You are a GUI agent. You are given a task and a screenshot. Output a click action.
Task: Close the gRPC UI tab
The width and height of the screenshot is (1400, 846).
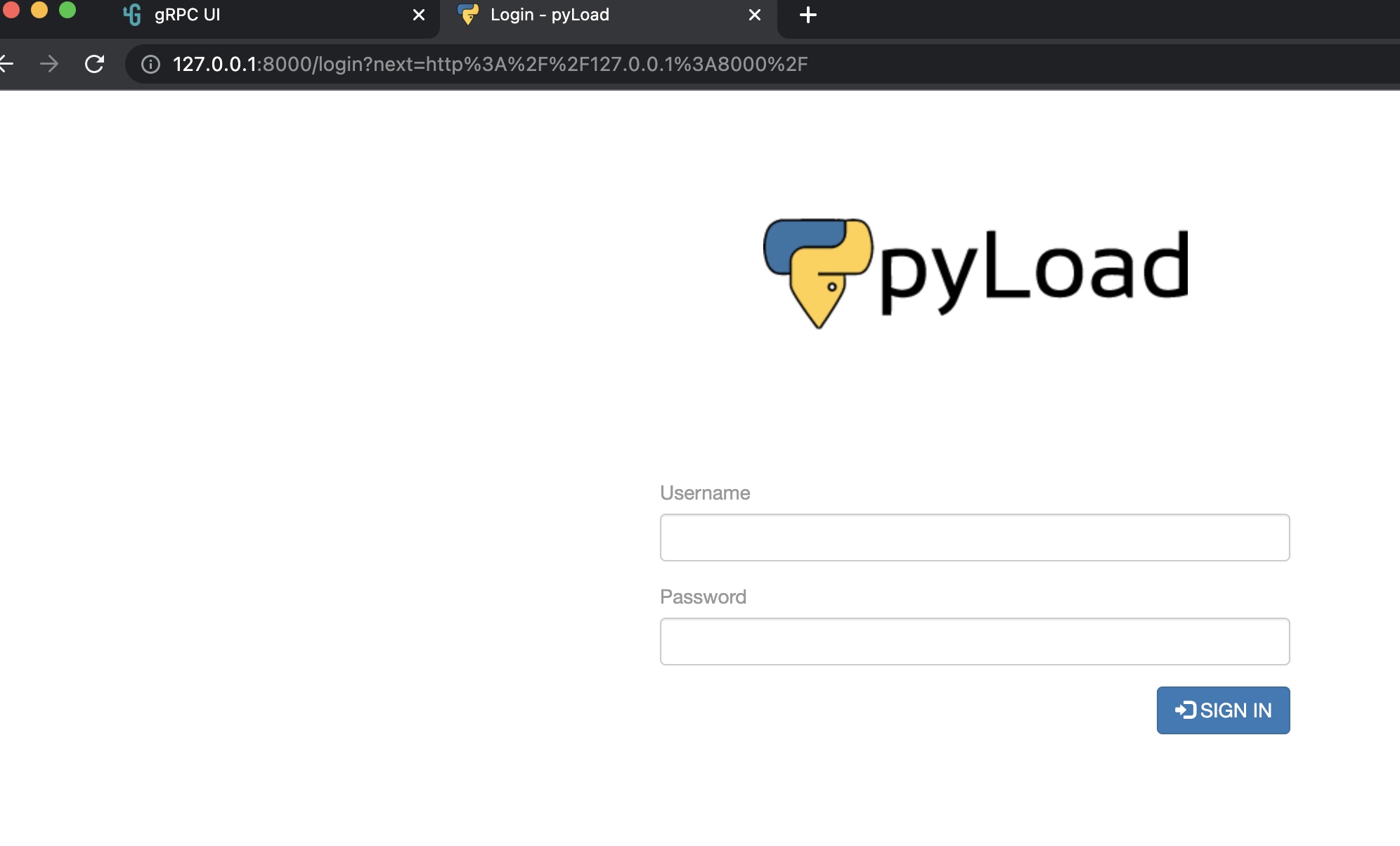pyautogui.click(x=419, y=15)
